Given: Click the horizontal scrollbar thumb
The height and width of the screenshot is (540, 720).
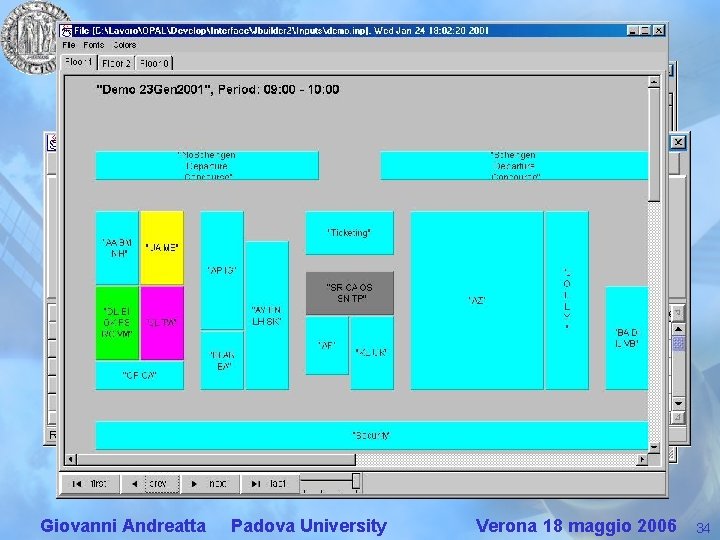Looking at the screenshot, I should 216,459.
